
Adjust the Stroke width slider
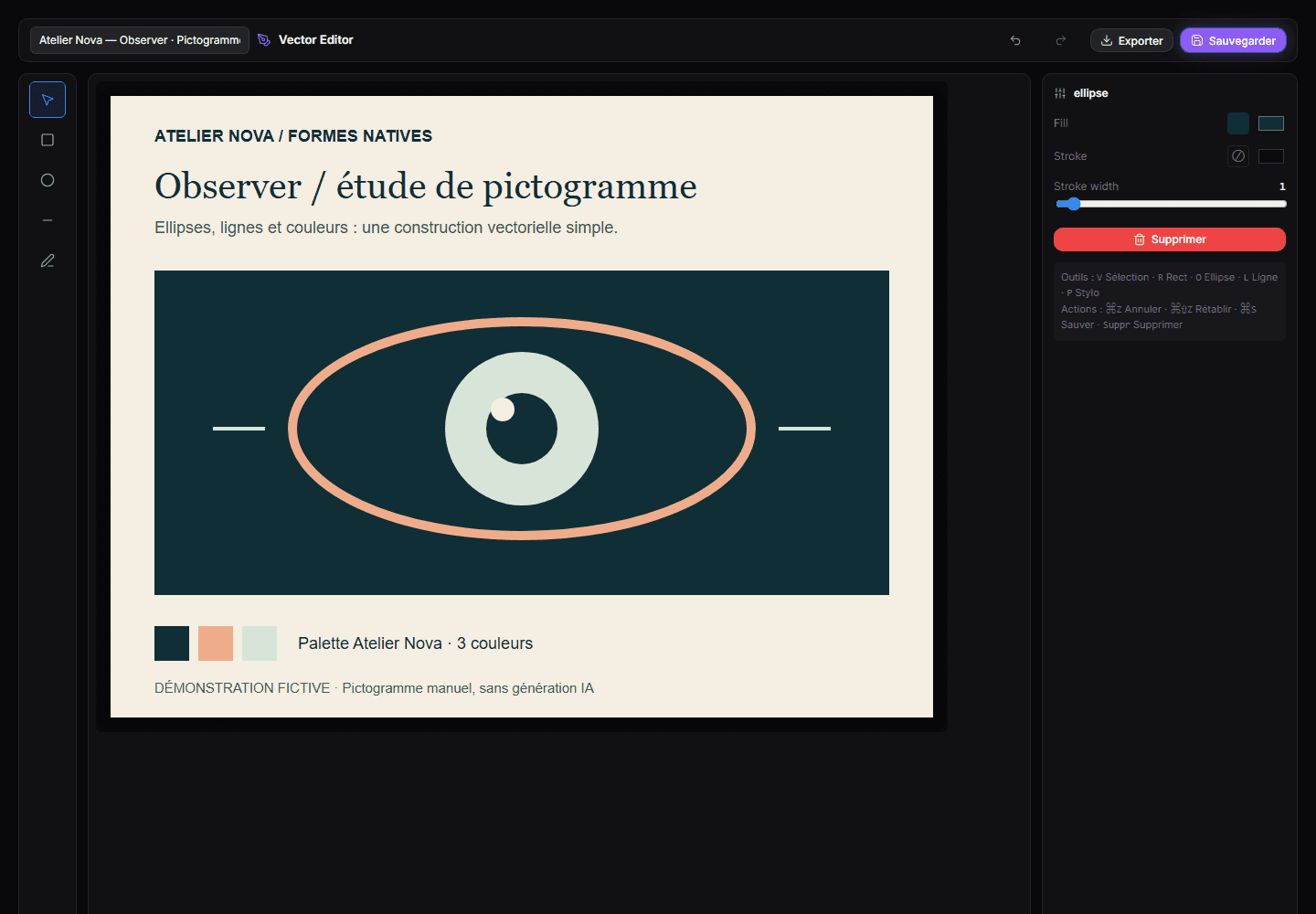tap(1170, 204)
